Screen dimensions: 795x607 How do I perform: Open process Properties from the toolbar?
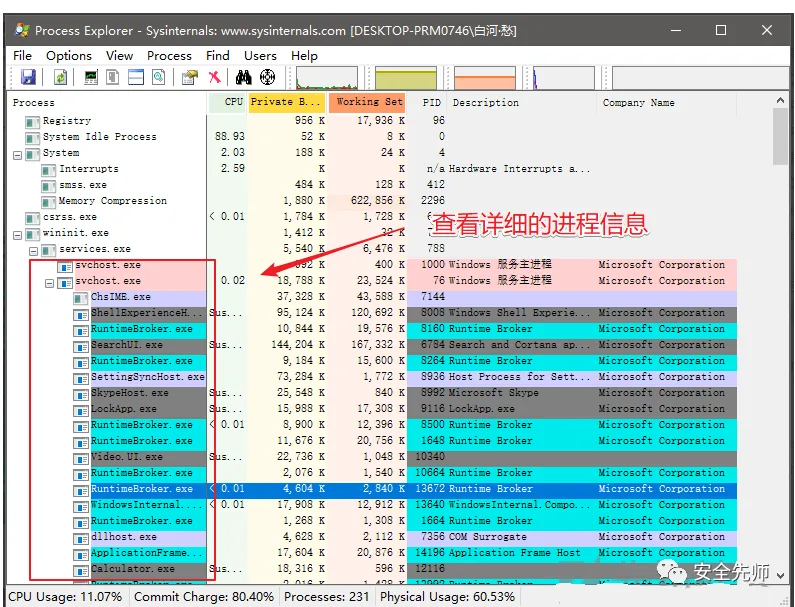coord(190,77)
